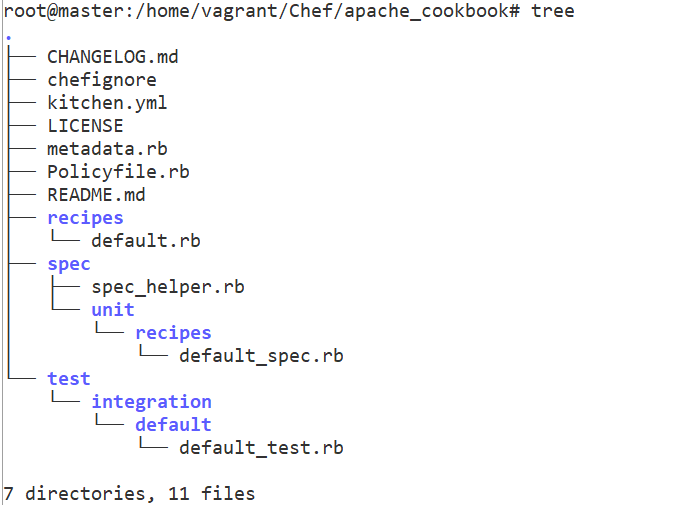Screen dimensions: 686x505
Task: Click the test directory name
Action: coord(68,379)
